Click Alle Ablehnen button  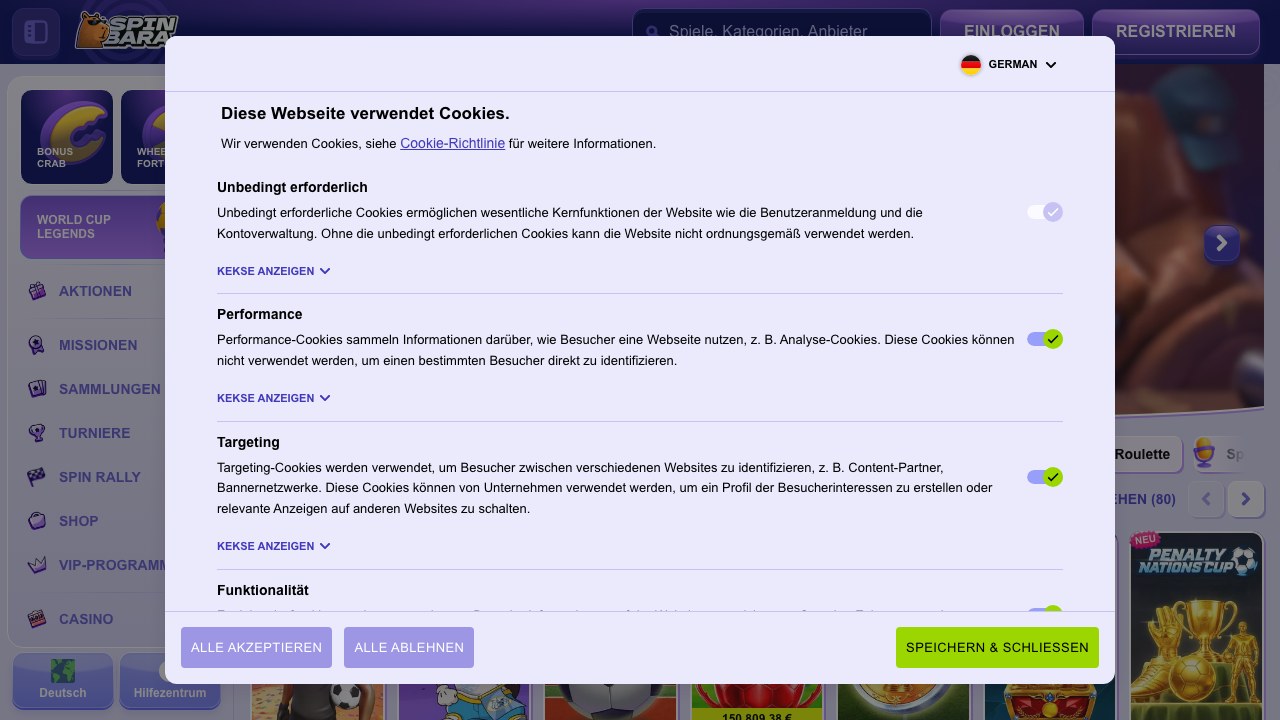point(409,648)
